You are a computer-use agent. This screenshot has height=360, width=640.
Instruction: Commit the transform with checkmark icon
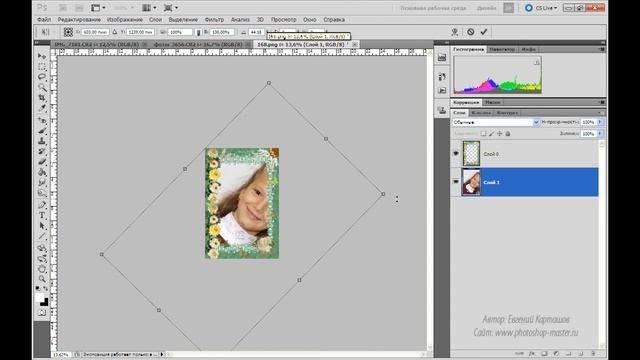[x=484, y=31]
